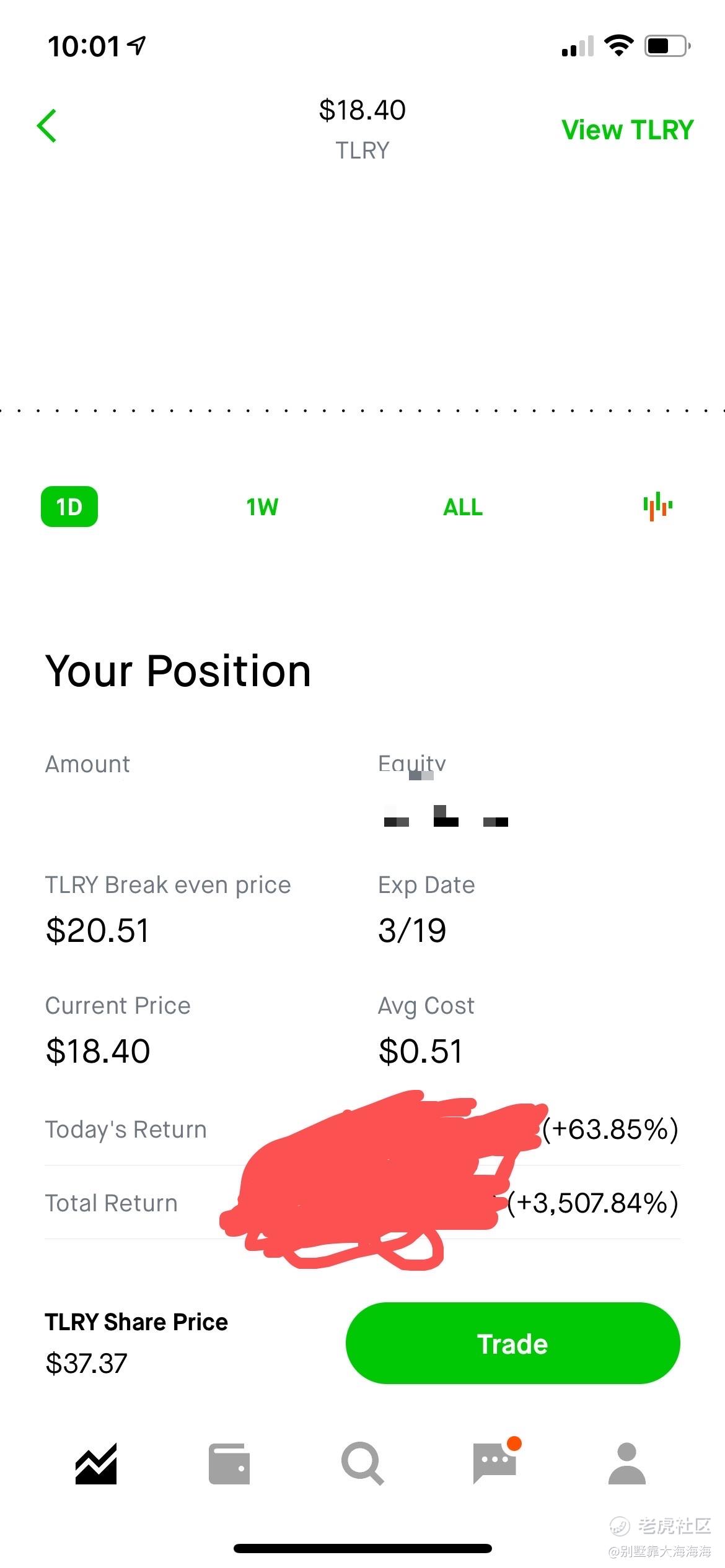Tap the search magnifier icon
725x1568 pixels.
(362, 1463)
